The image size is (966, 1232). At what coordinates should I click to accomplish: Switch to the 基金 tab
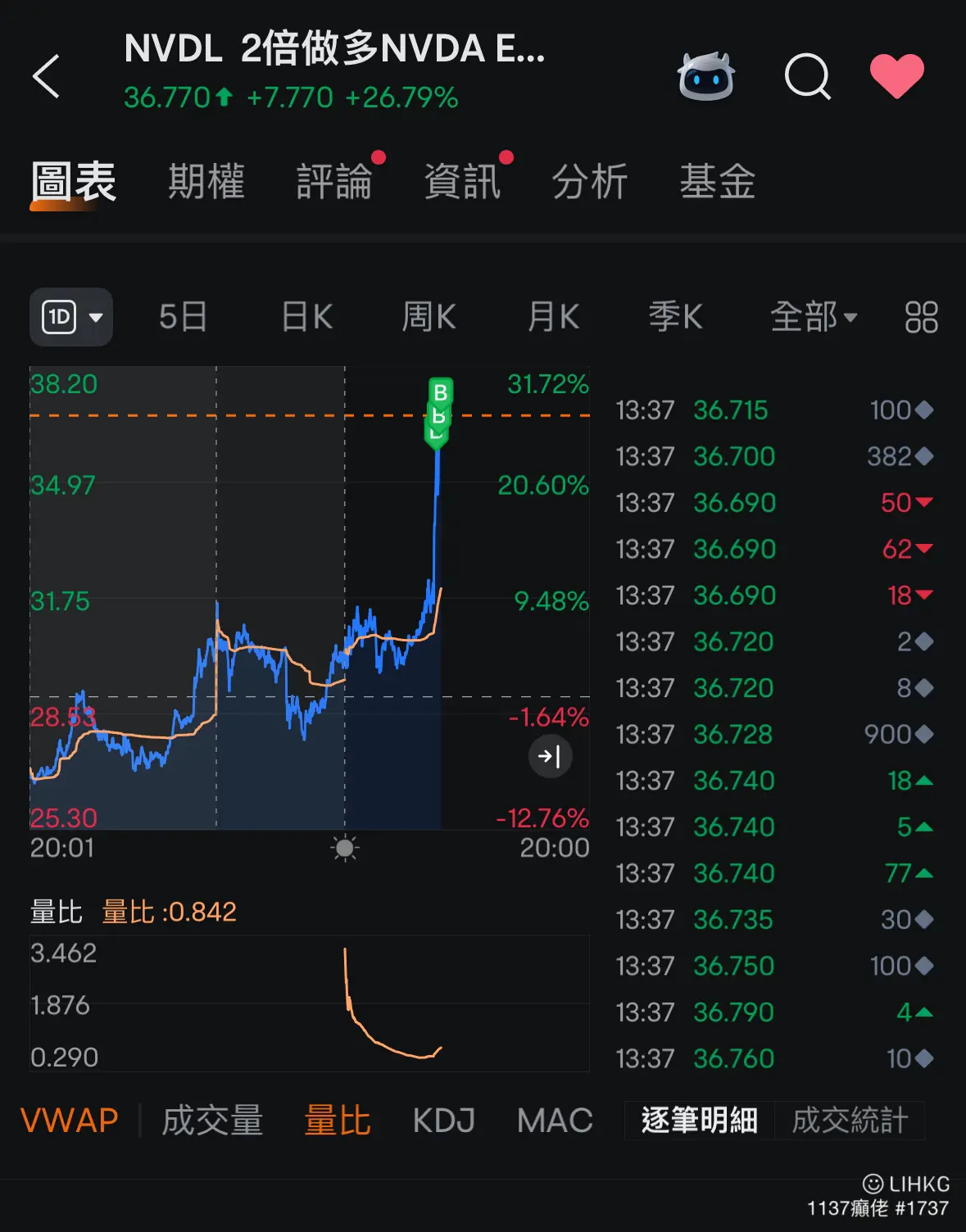click(x=718, y=182)
